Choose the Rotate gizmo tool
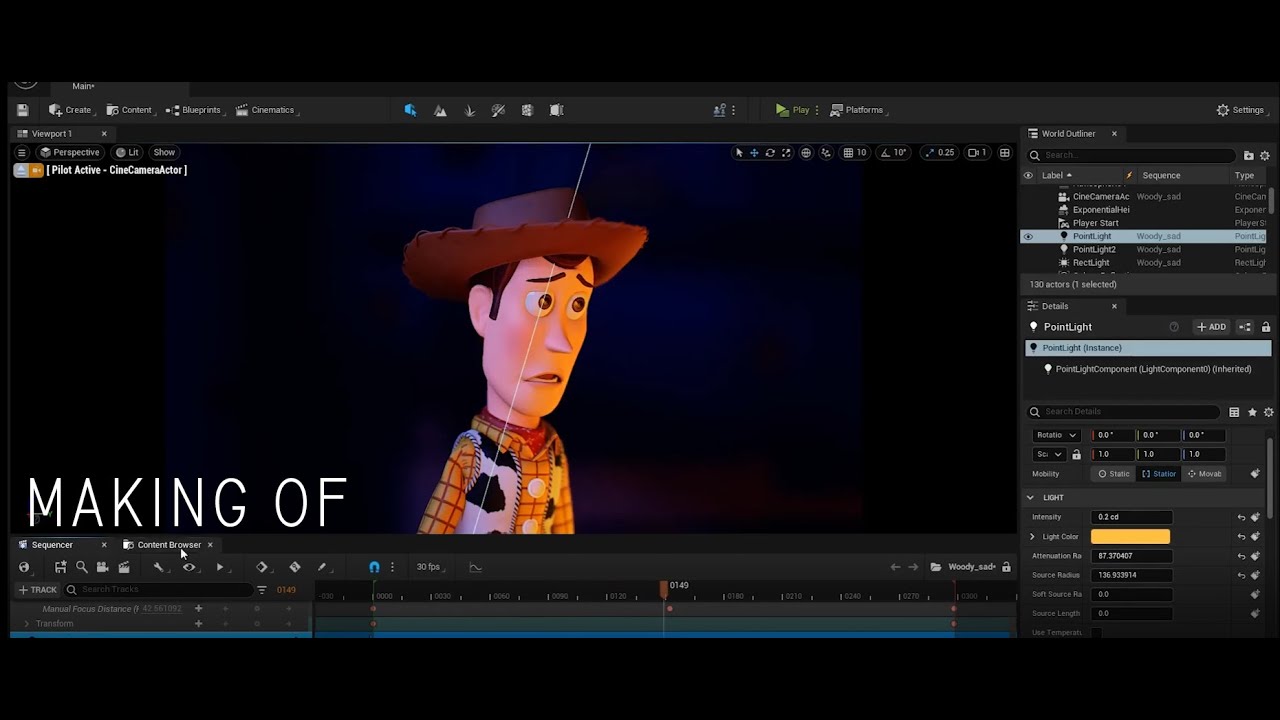 (x=770, y=153)
